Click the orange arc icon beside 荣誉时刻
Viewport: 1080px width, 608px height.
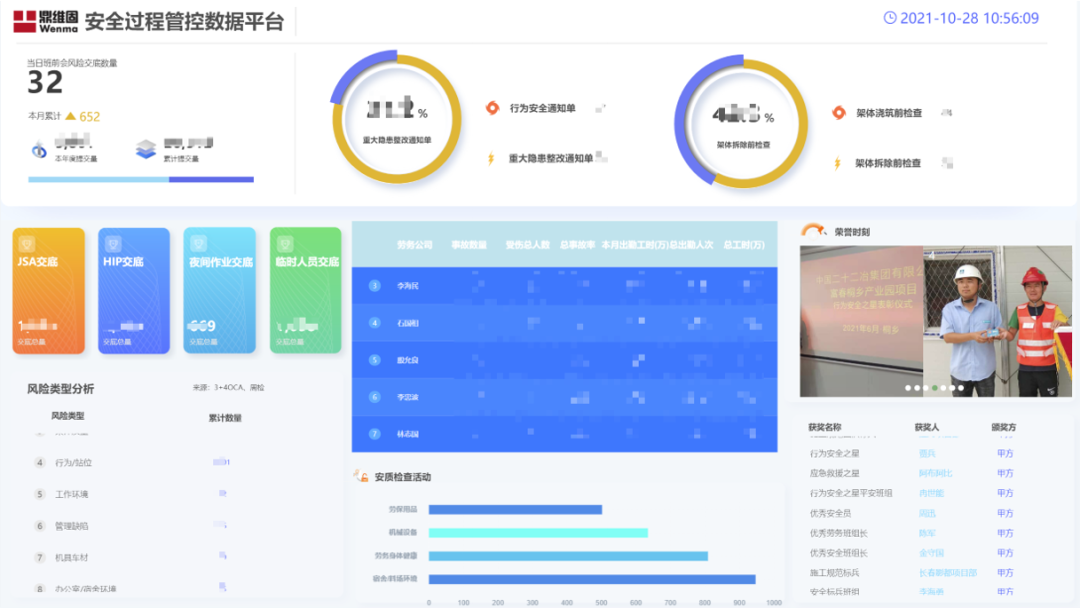(x=813, y=231)
